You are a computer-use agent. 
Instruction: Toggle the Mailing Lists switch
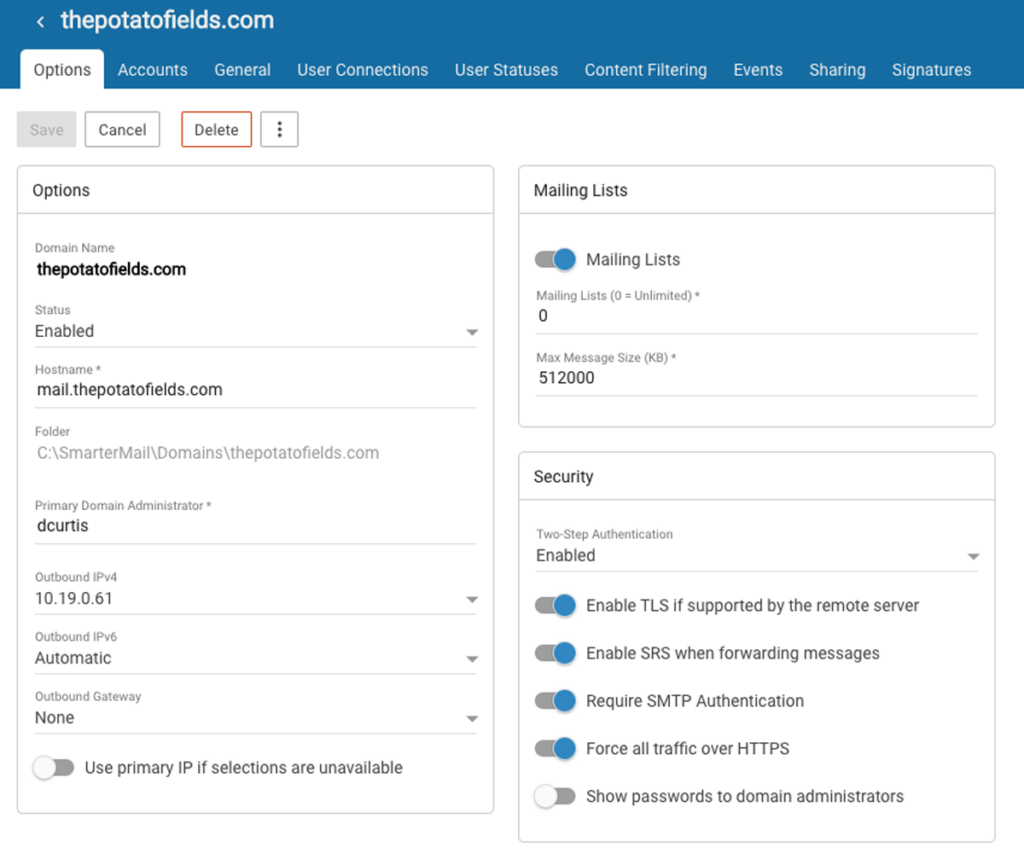556,259
